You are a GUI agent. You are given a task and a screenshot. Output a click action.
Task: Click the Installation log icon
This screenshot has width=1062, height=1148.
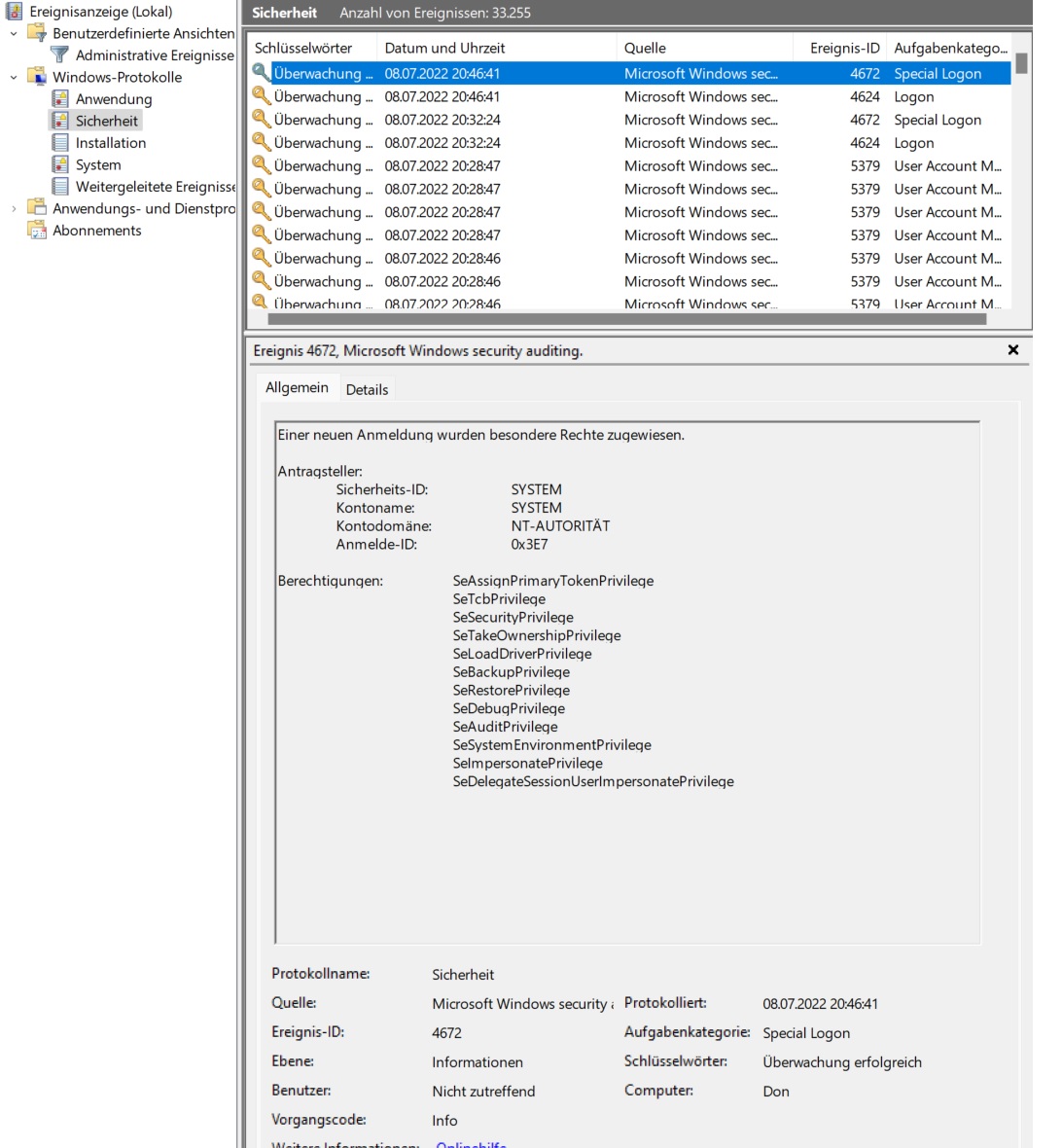pyautogui.click(x=60, y=143)
